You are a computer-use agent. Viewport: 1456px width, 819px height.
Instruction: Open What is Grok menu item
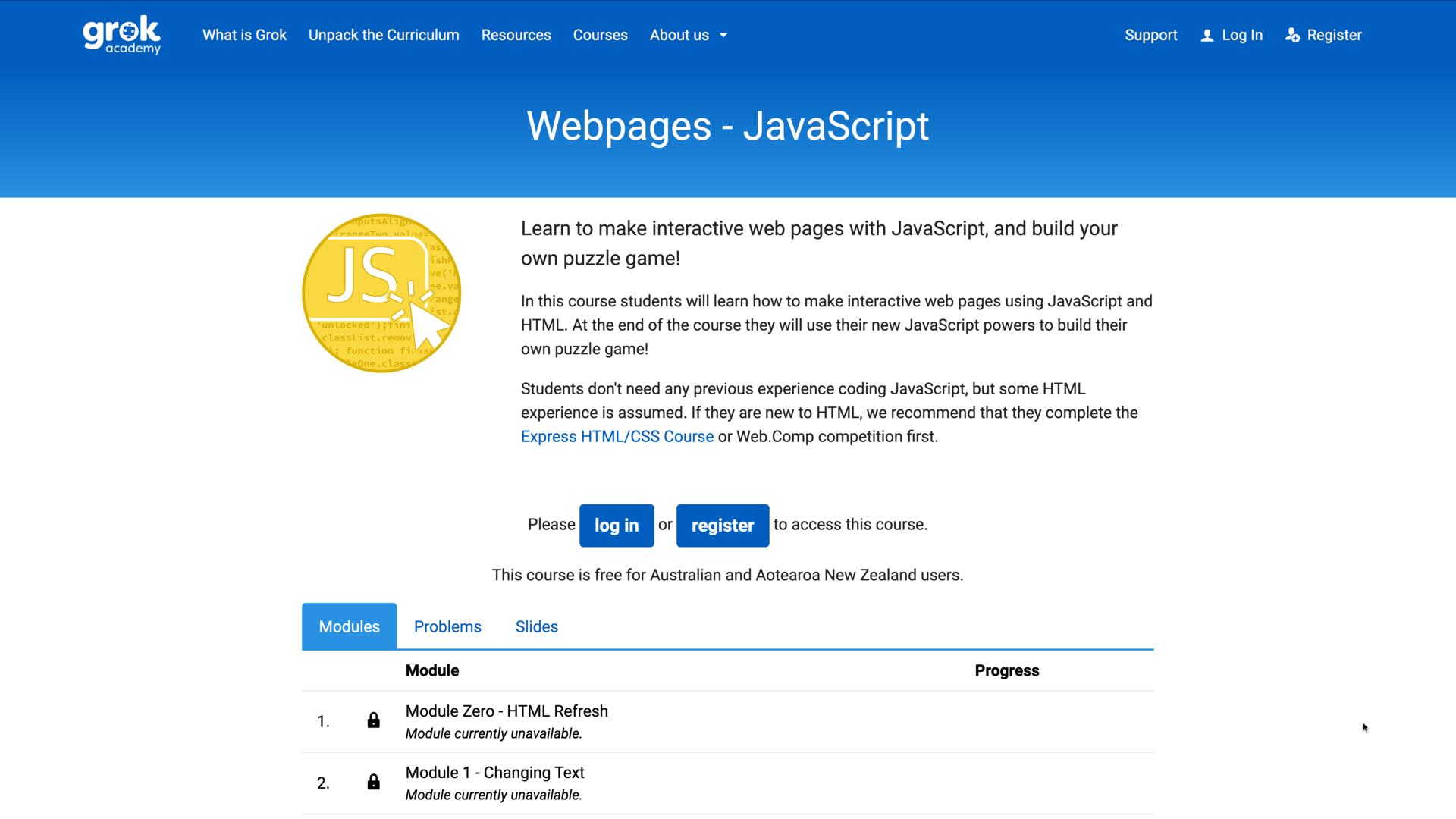click(244, 35)
